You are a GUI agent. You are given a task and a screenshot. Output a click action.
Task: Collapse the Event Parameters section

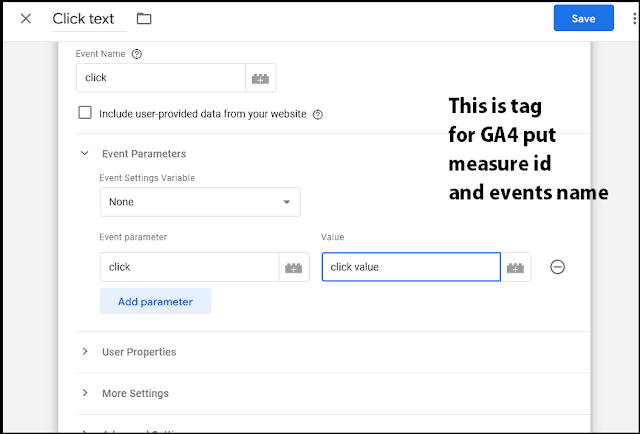coord(85,154)
